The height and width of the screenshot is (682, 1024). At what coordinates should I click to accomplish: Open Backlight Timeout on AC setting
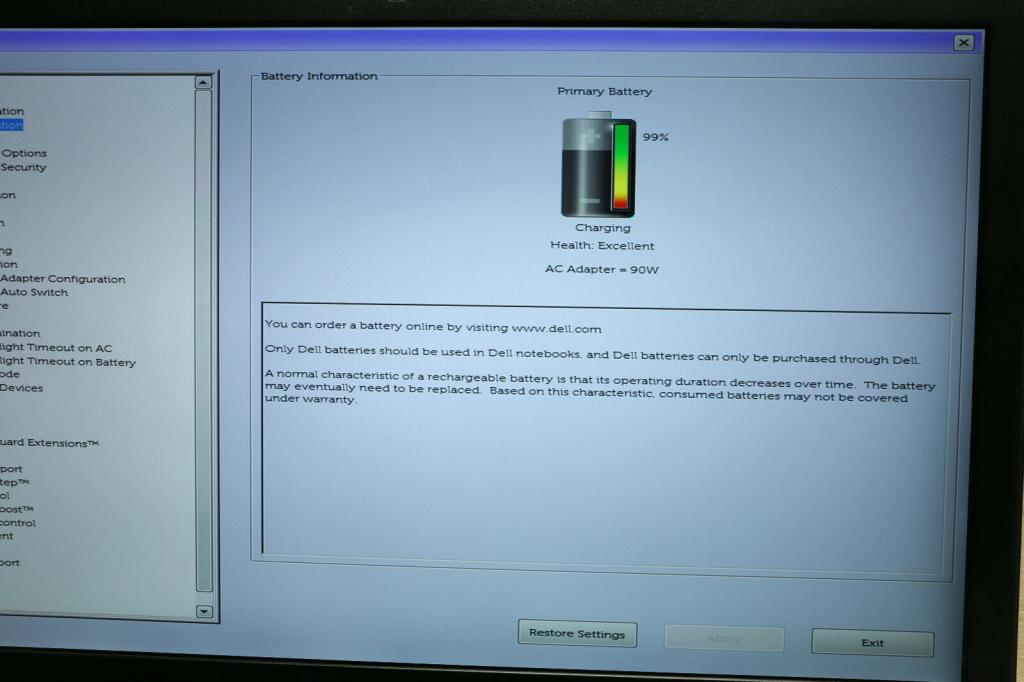tap(56, 348)
